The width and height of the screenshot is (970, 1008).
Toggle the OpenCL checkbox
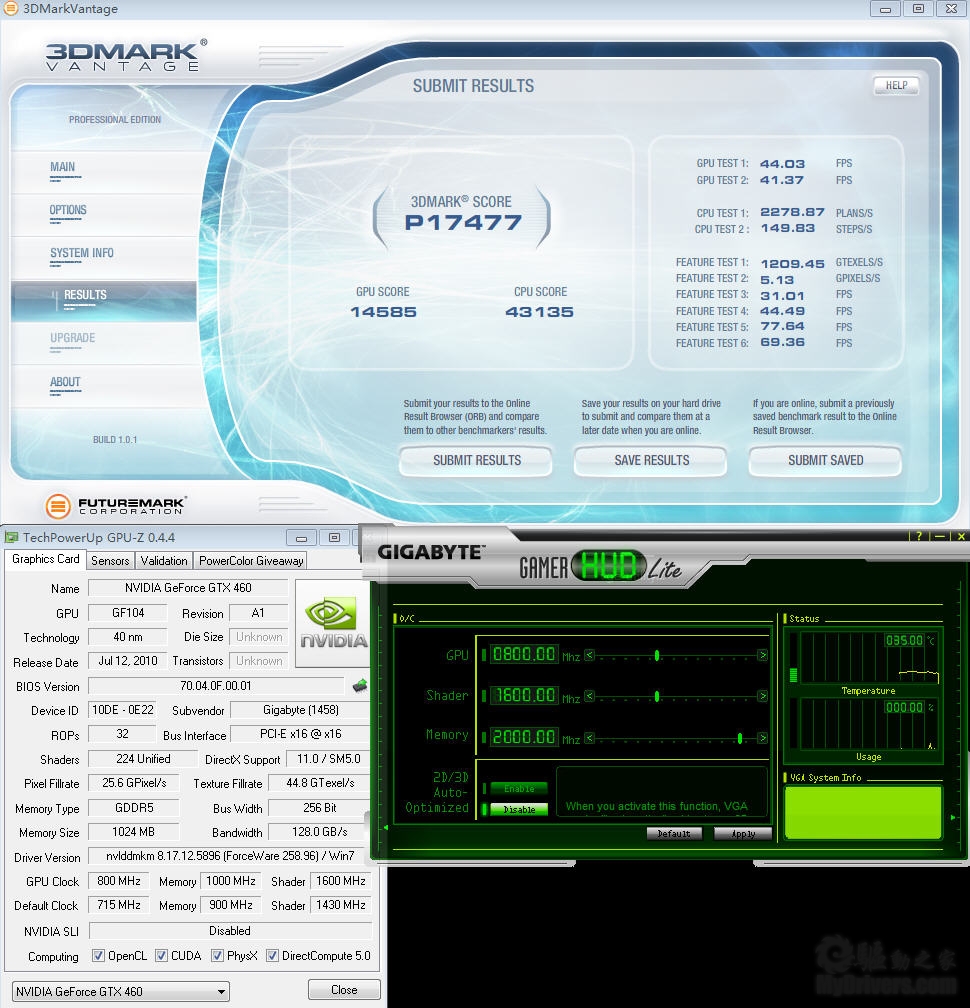98,956
